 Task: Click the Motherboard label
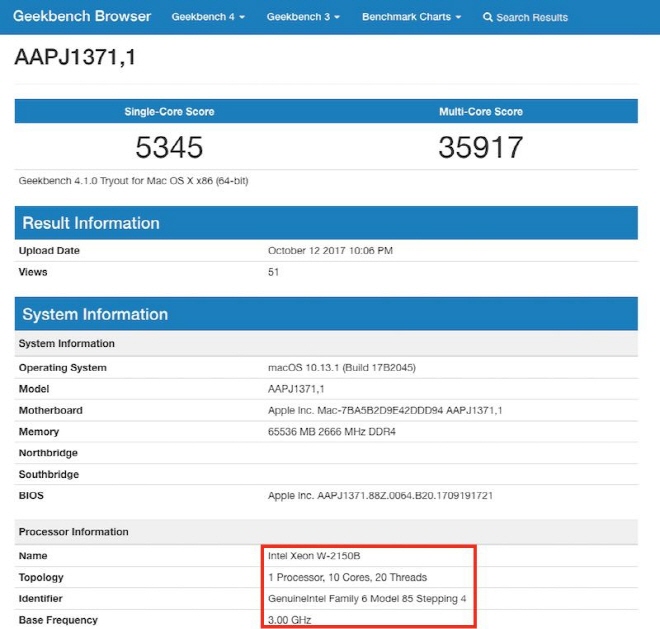pyautogui.click(x=51, y=410)
